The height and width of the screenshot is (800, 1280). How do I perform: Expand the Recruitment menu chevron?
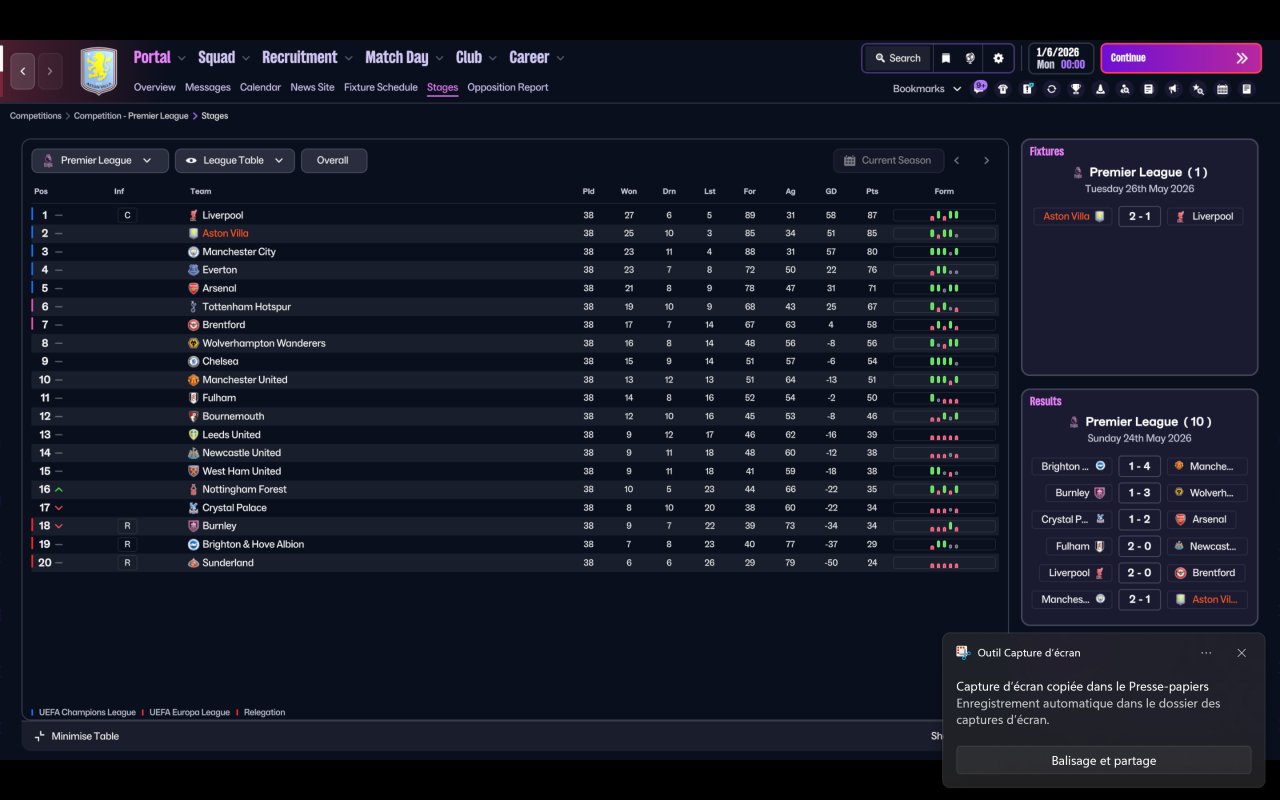[x=348, y=58]
